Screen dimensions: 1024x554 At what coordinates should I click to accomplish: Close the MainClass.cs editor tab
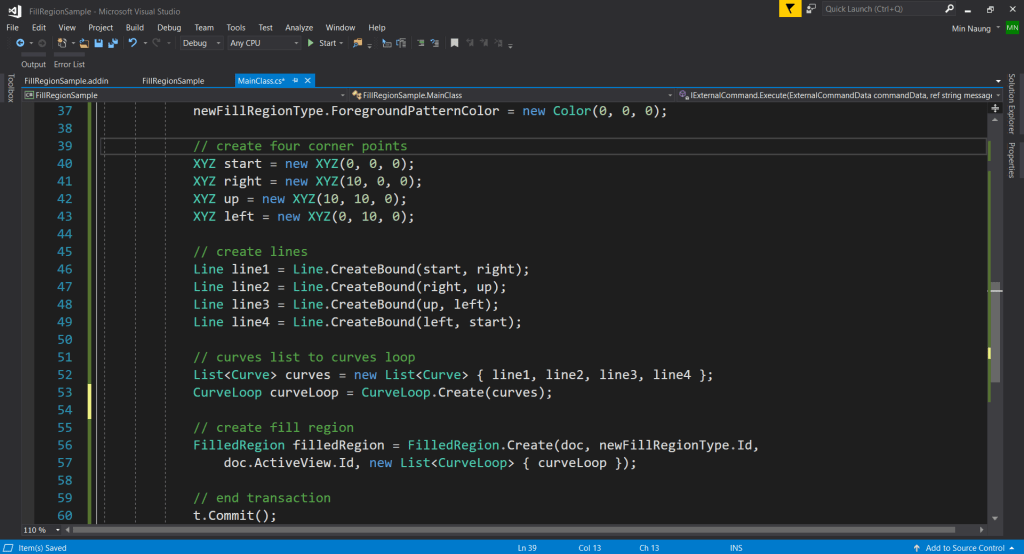(x=307, y=80)
